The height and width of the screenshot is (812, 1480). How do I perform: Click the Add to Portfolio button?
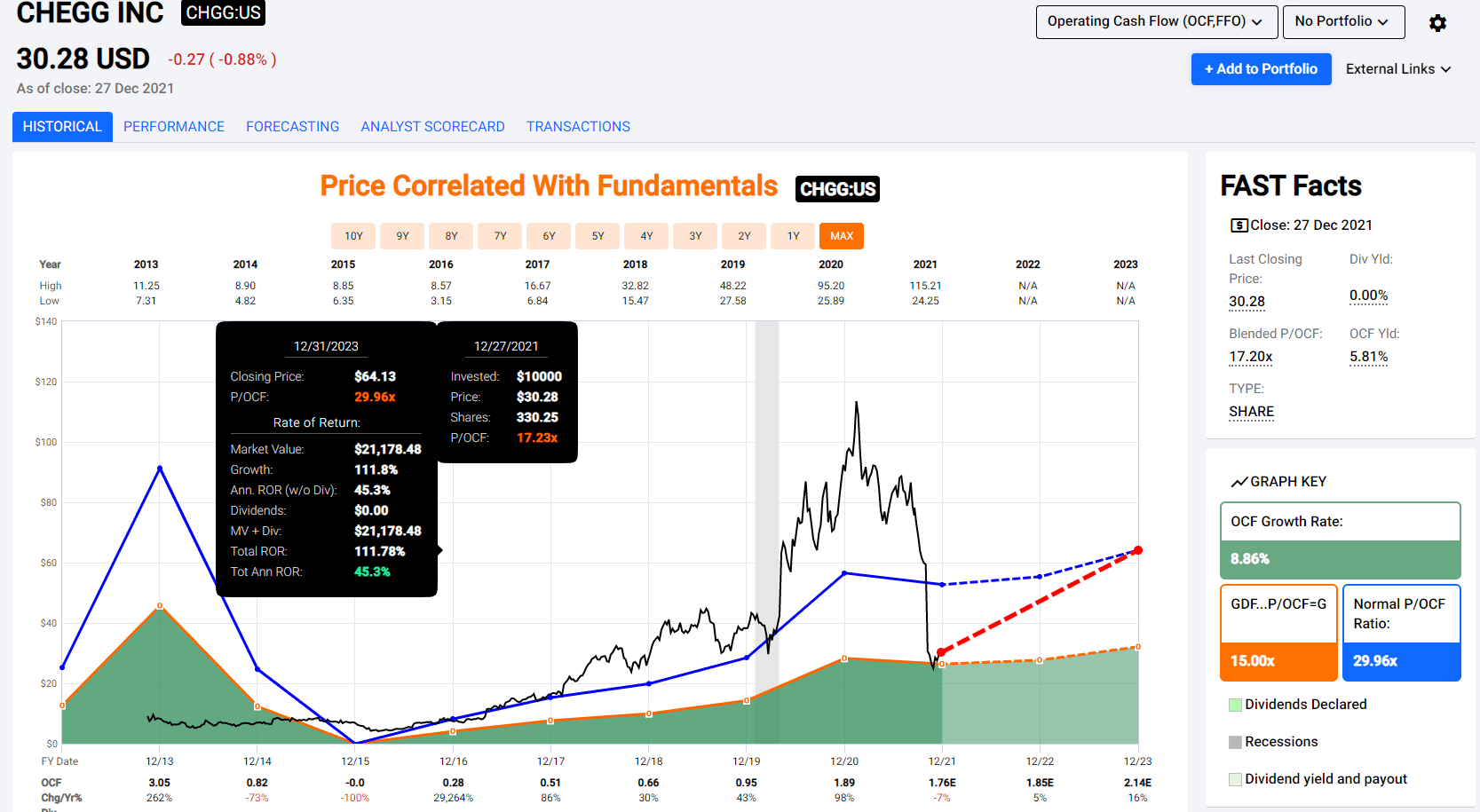[x=1261, y=69]
